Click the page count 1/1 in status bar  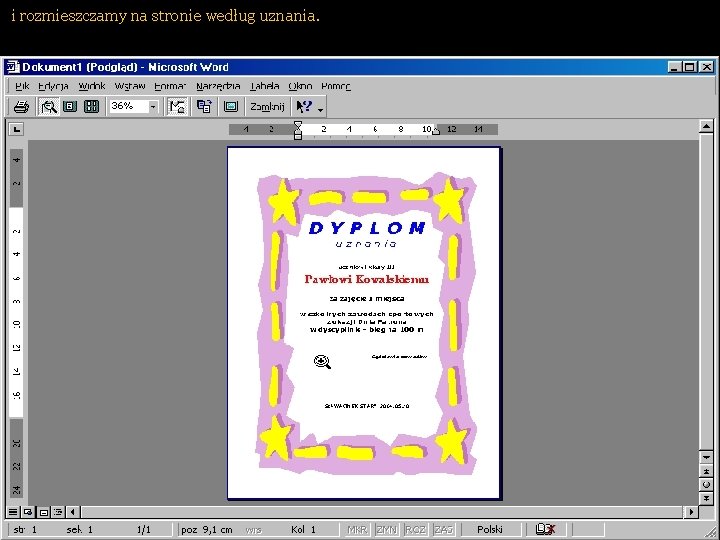[144, 530]
